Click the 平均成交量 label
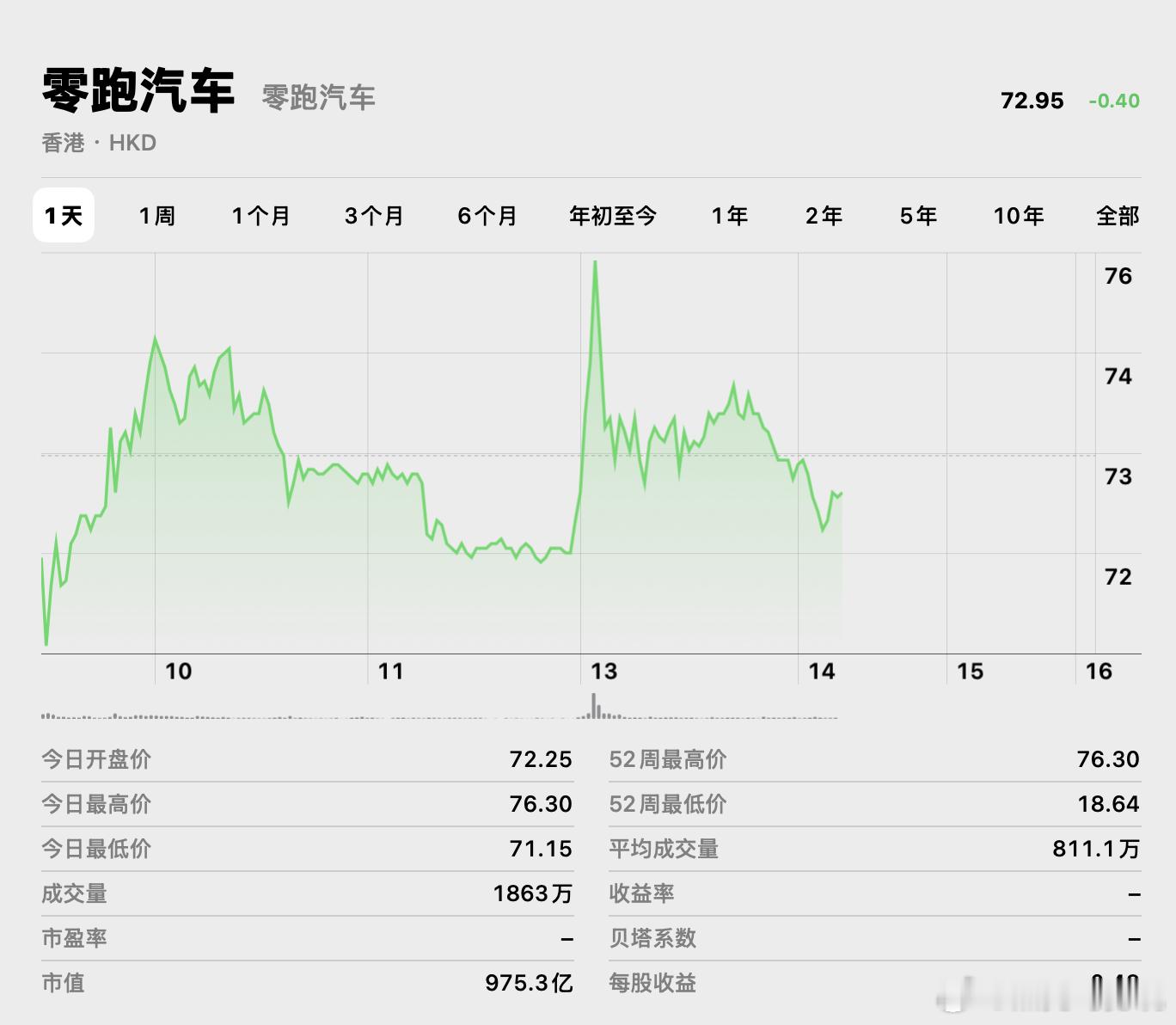1176x1025 pixels. pyautogui.click(x=664, y=849)
